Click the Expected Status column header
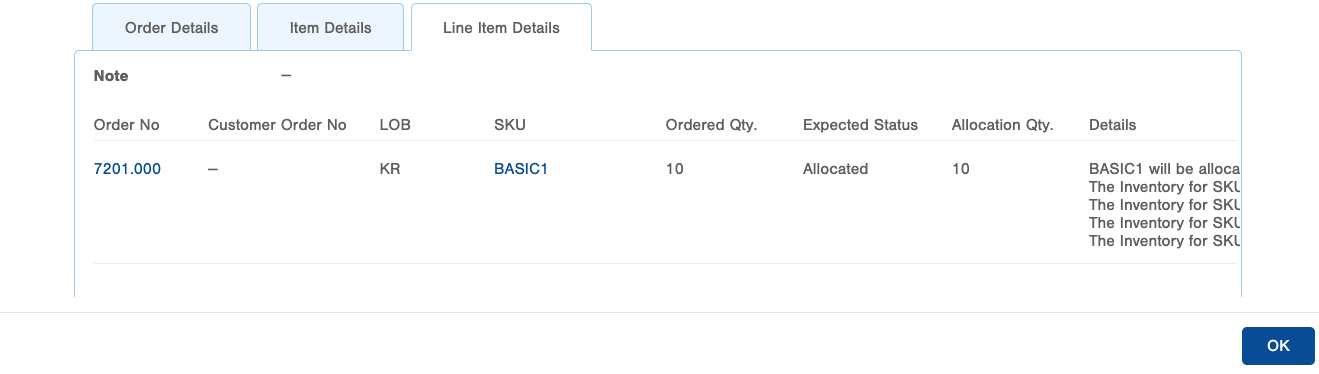The image size is (1319, 374). [x=860, y=125]
